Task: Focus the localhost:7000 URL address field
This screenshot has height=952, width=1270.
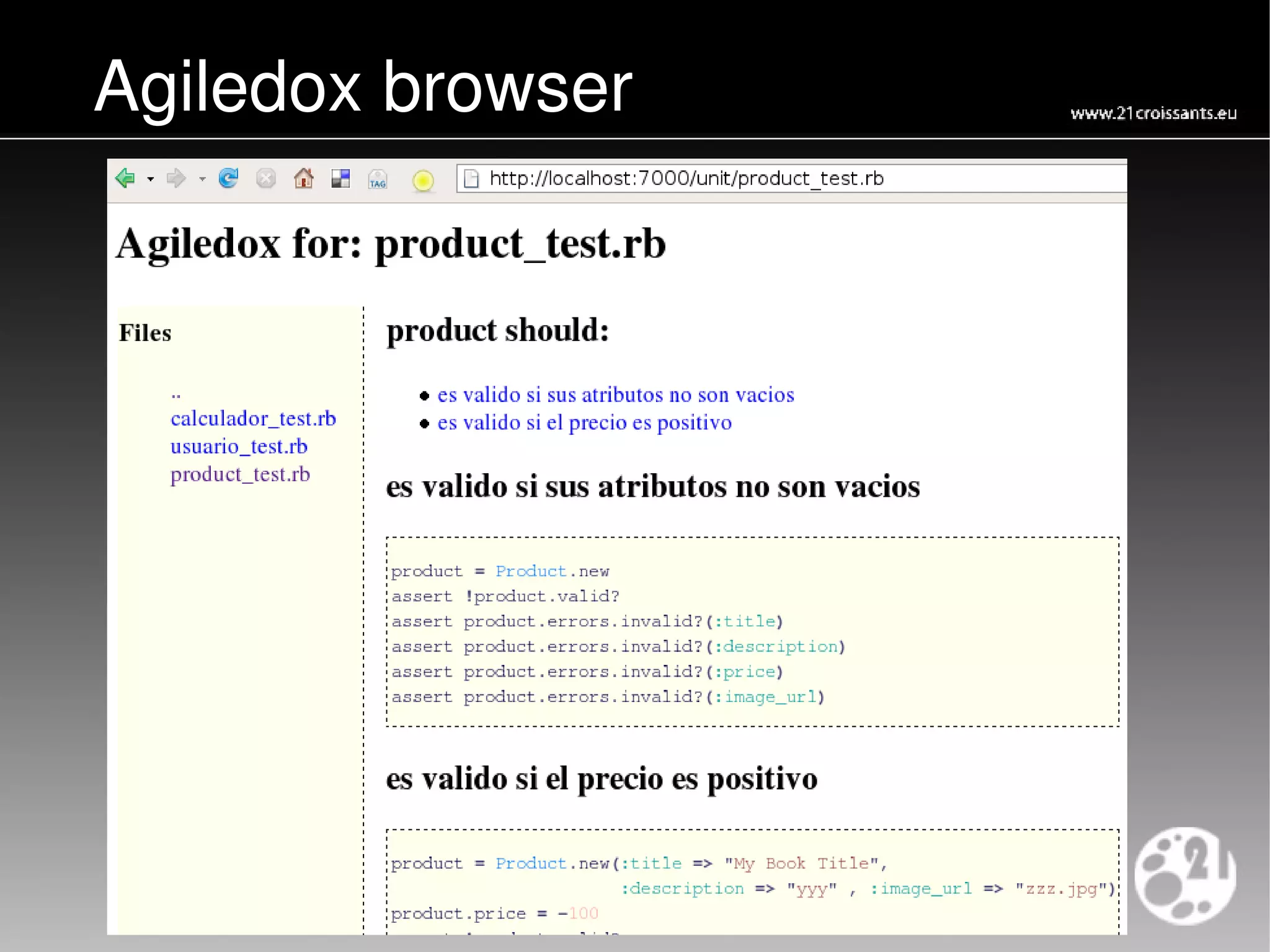Action: tap(791, 179)
